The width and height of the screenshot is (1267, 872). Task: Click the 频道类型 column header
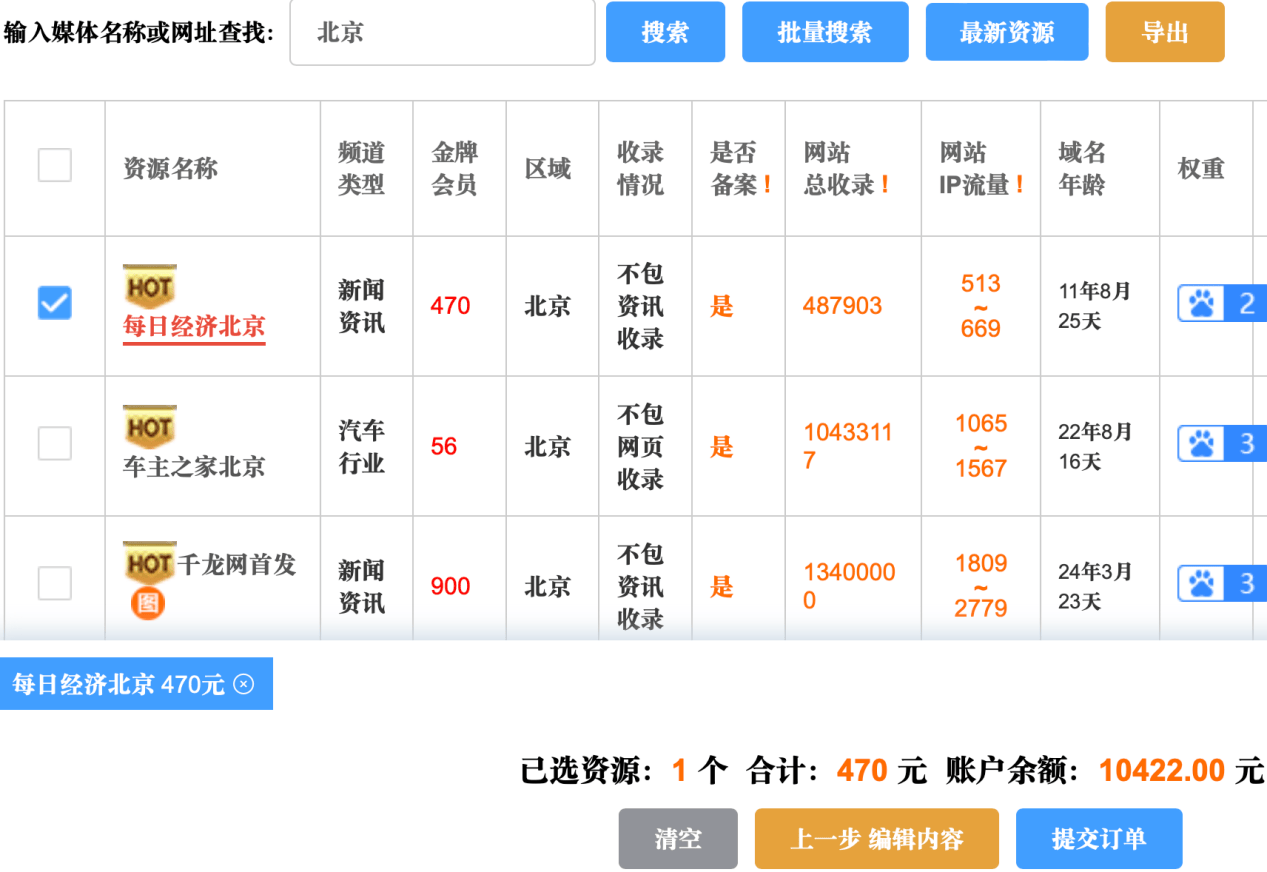click(x=361, y=169)
